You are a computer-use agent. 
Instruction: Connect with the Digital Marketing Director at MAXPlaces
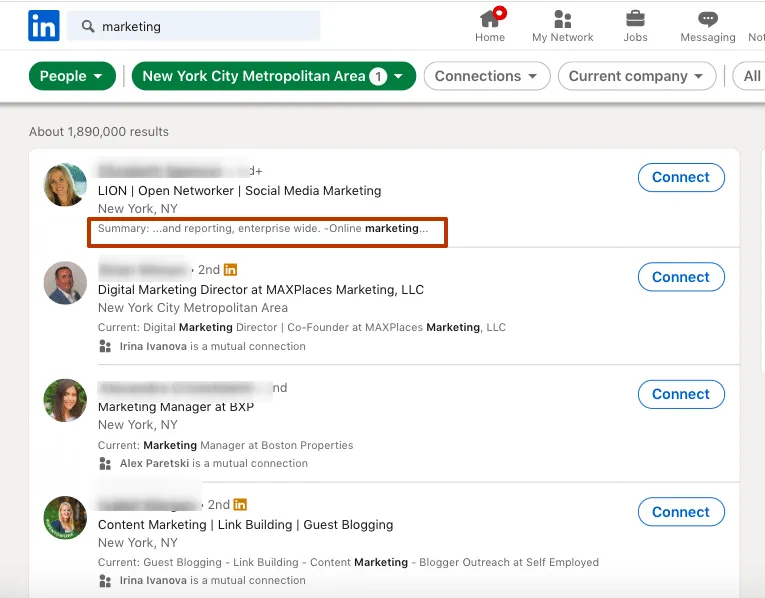pos(681,277)
